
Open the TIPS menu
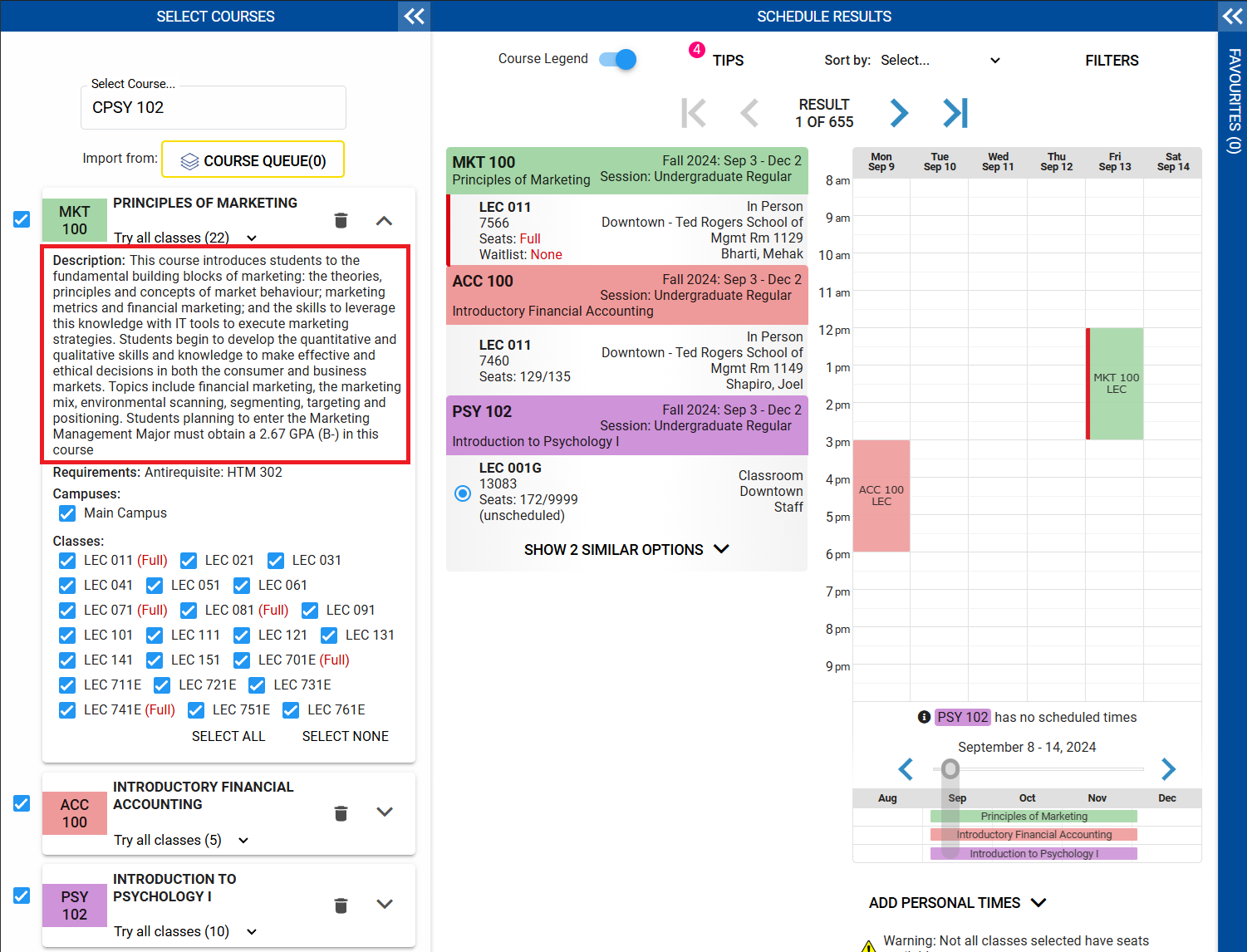[727, 61]
